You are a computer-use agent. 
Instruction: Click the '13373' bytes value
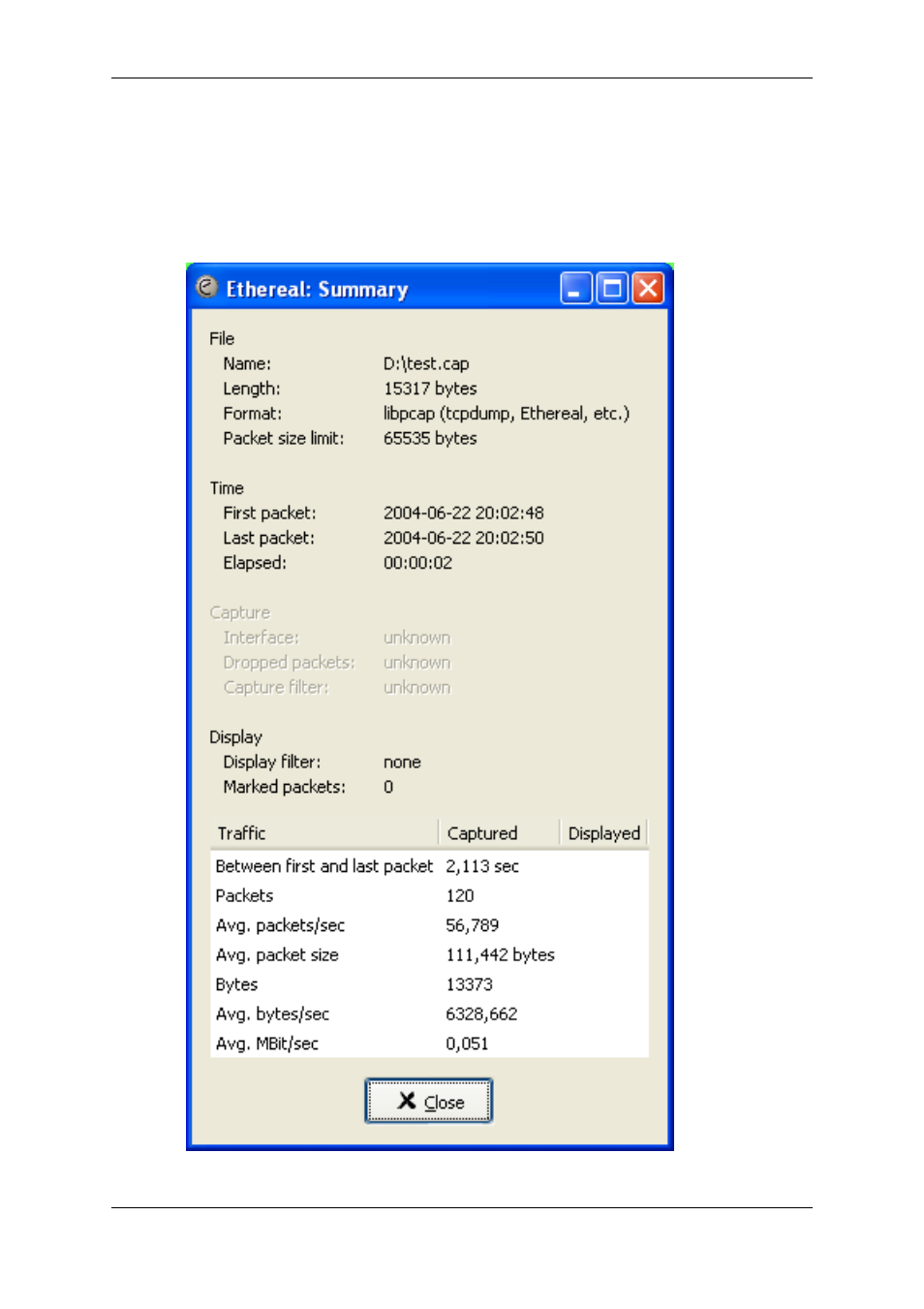click(469, 984)
